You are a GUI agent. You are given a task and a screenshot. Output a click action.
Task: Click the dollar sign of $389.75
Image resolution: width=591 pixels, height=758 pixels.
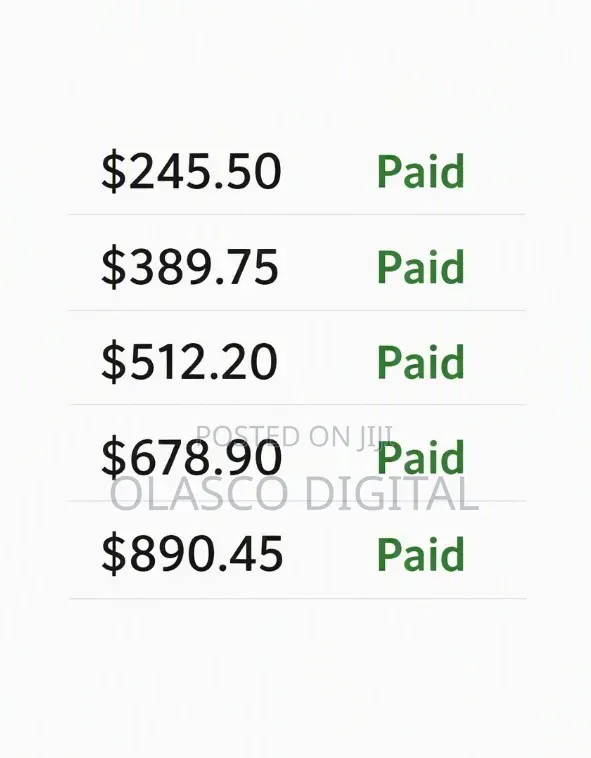pos(113,268)
